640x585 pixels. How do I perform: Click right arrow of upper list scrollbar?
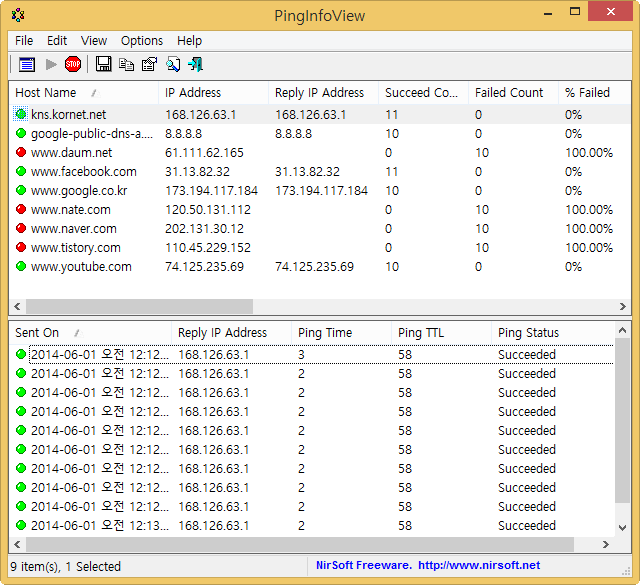[x=622, y=306]
